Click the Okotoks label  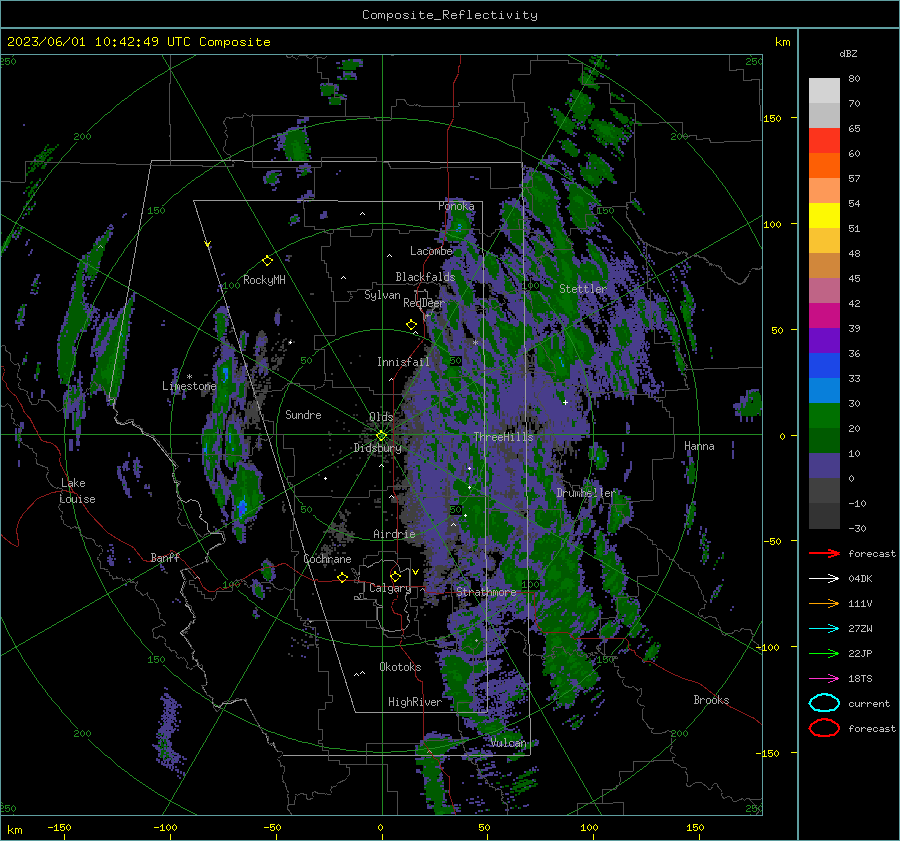(x=400, y=667)
